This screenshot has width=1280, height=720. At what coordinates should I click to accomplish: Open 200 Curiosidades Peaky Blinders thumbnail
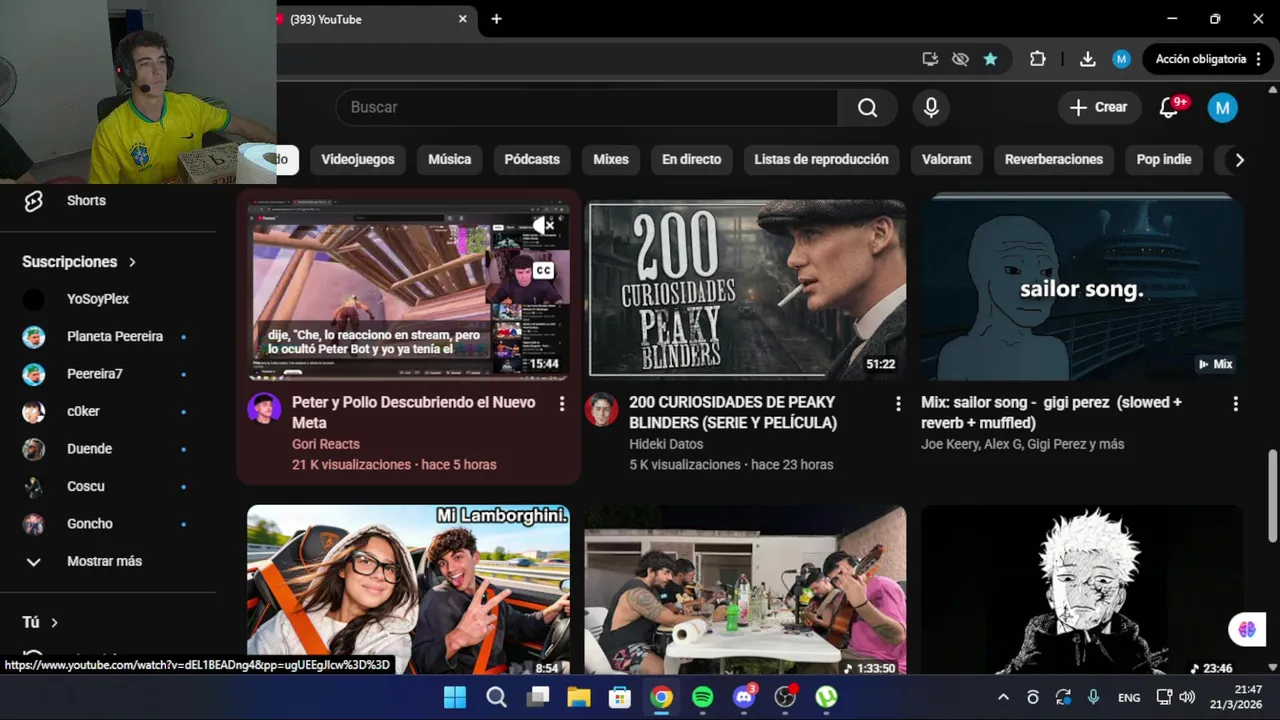(x=746, y=289)
